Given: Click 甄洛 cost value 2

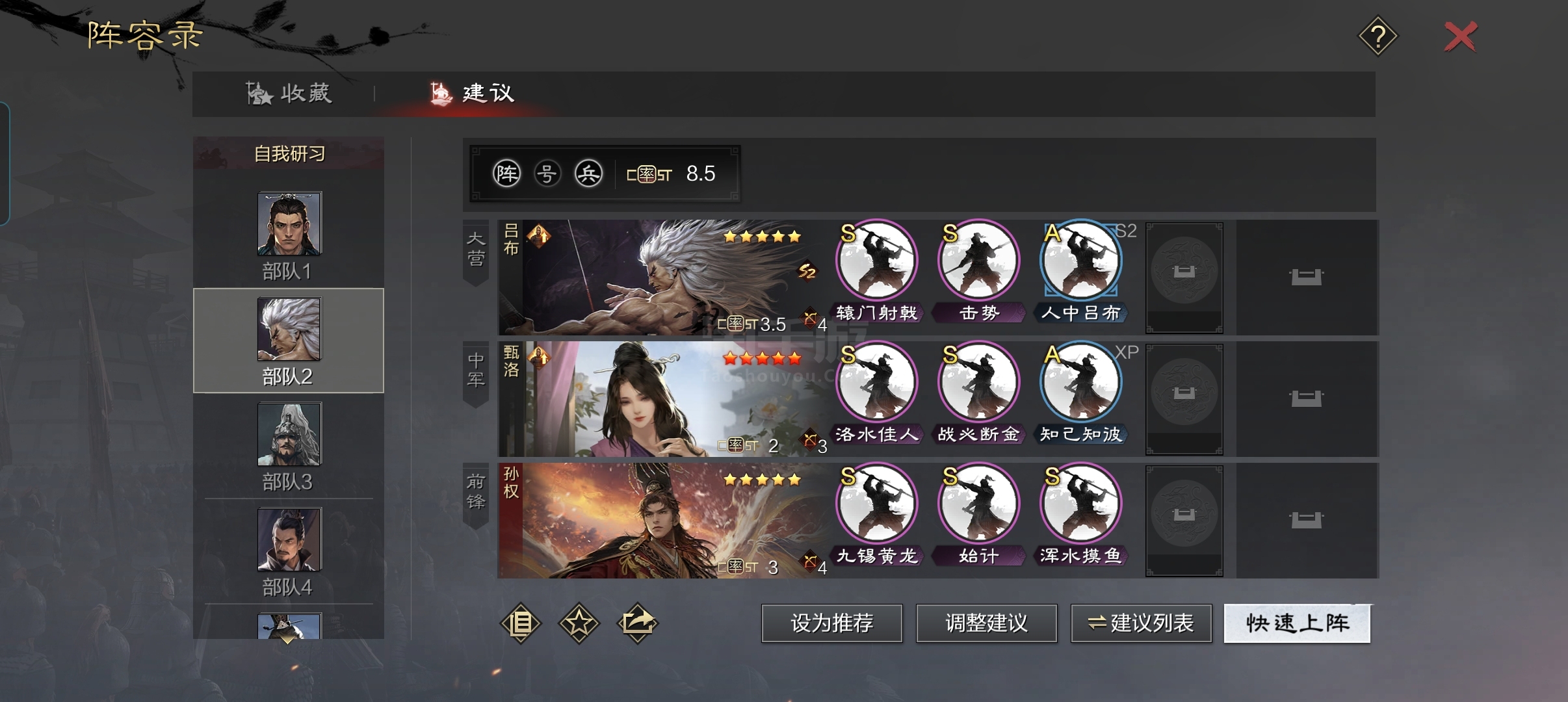Looking at the screenshot, I should [773, 445].
